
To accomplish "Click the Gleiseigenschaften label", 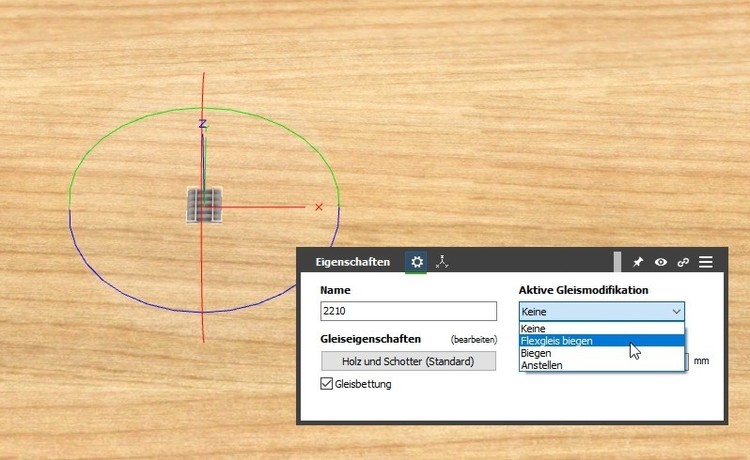I will coord(370,339).
